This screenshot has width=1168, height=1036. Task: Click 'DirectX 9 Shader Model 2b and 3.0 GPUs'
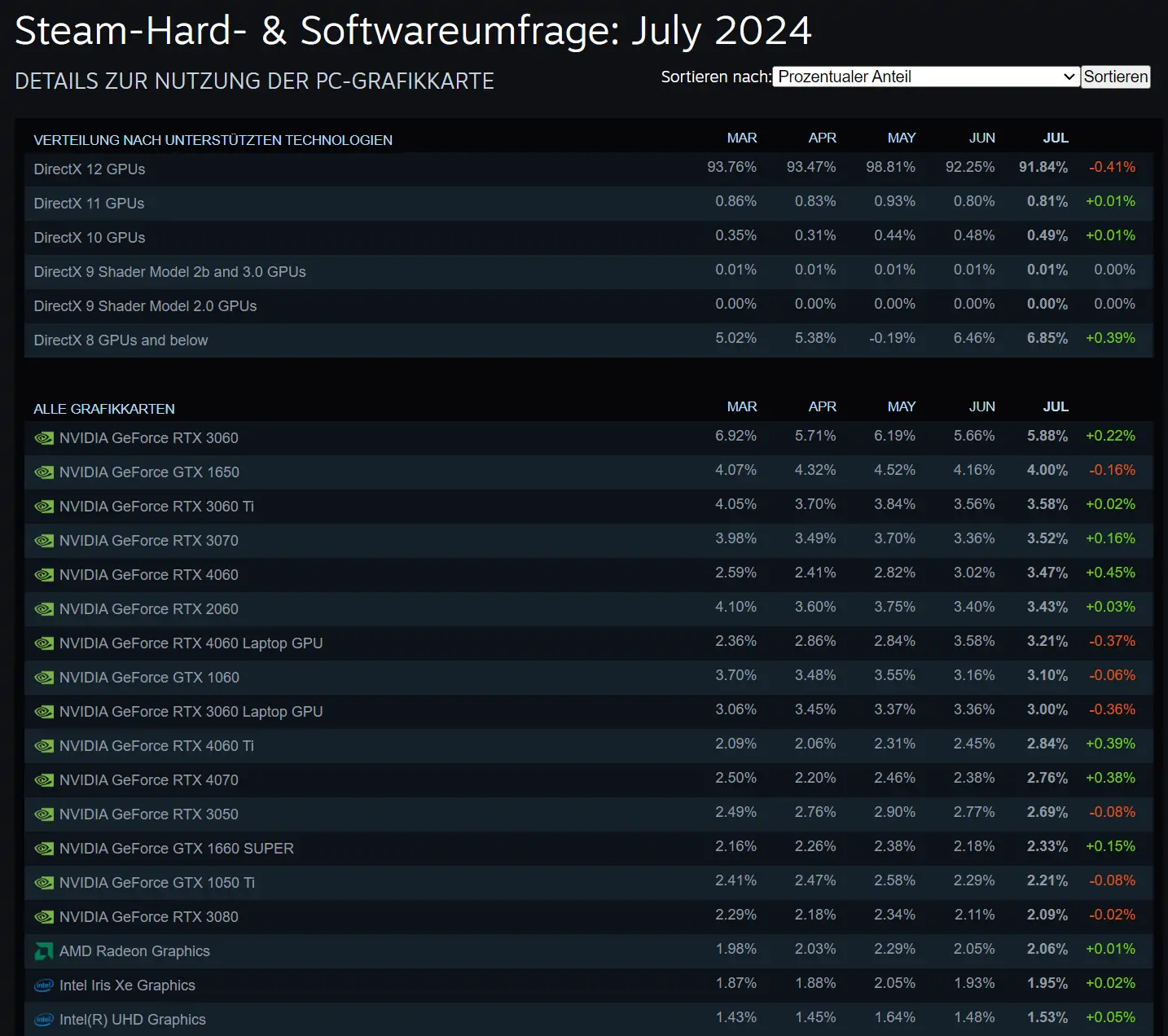tap(169, 272)
